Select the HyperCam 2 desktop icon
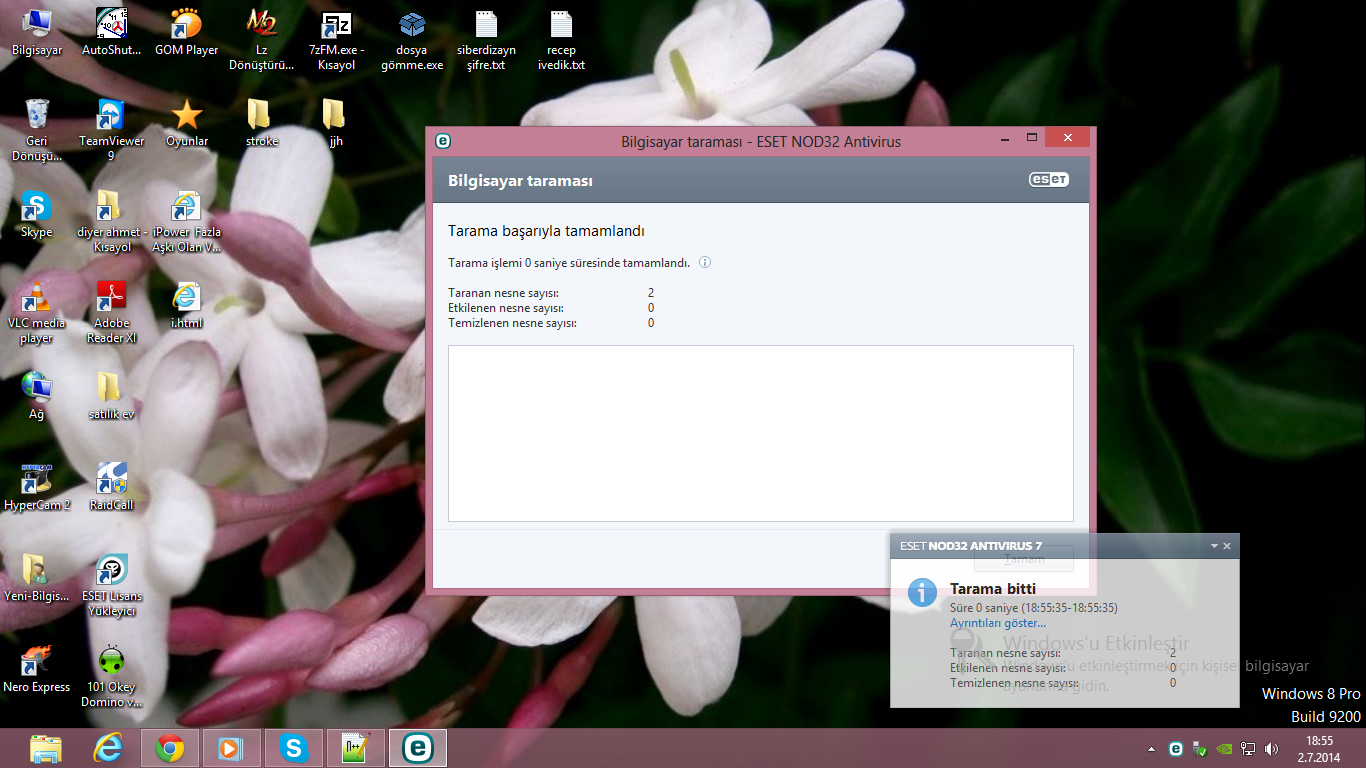The height and width of the screenshot is (768, 1366). [37, 487]
